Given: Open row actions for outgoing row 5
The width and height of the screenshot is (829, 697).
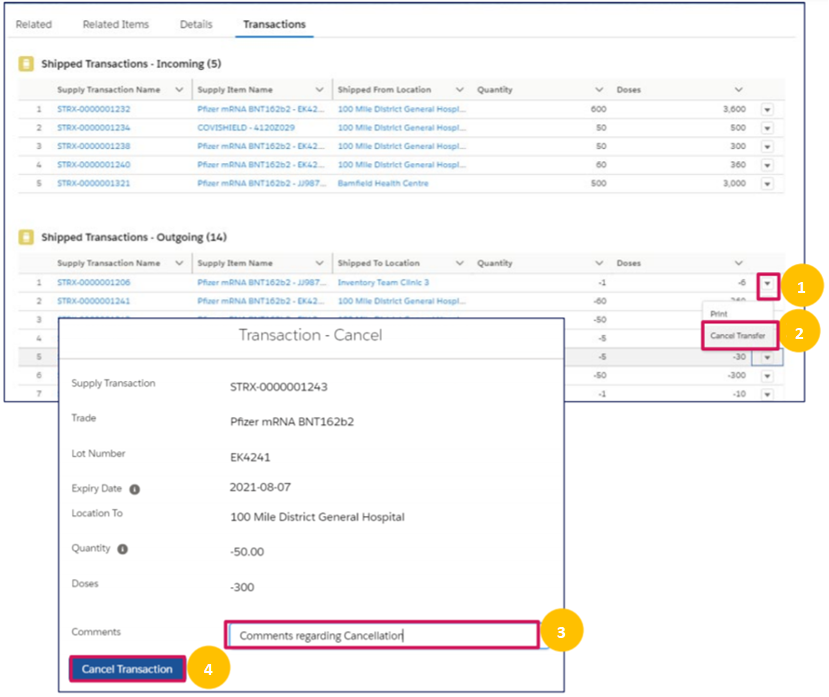Looking at the screenshot, I should [767, 357].
